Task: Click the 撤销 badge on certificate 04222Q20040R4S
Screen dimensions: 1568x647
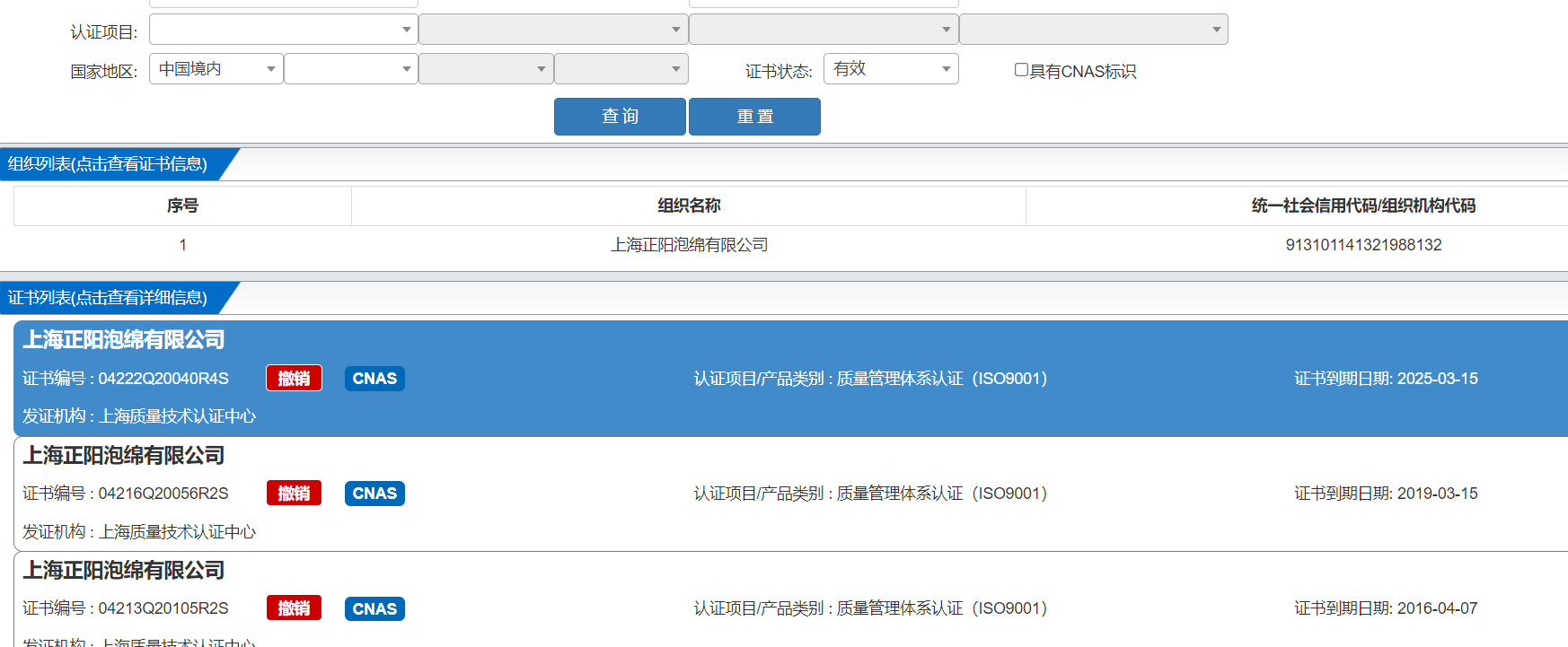Action: point(294,379)
